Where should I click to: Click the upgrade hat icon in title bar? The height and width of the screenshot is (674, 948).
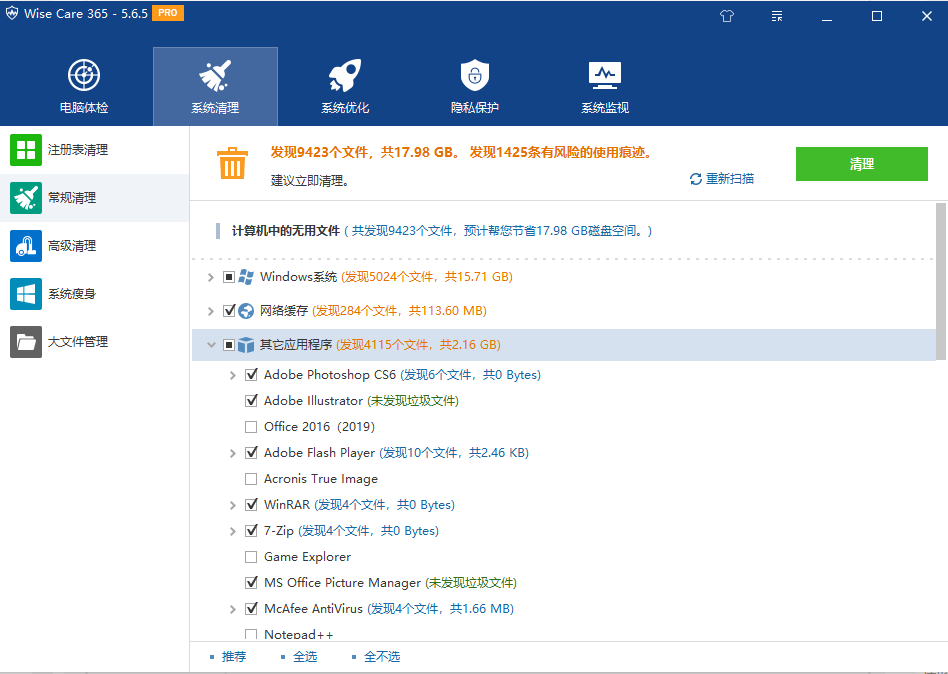(726, 16)
